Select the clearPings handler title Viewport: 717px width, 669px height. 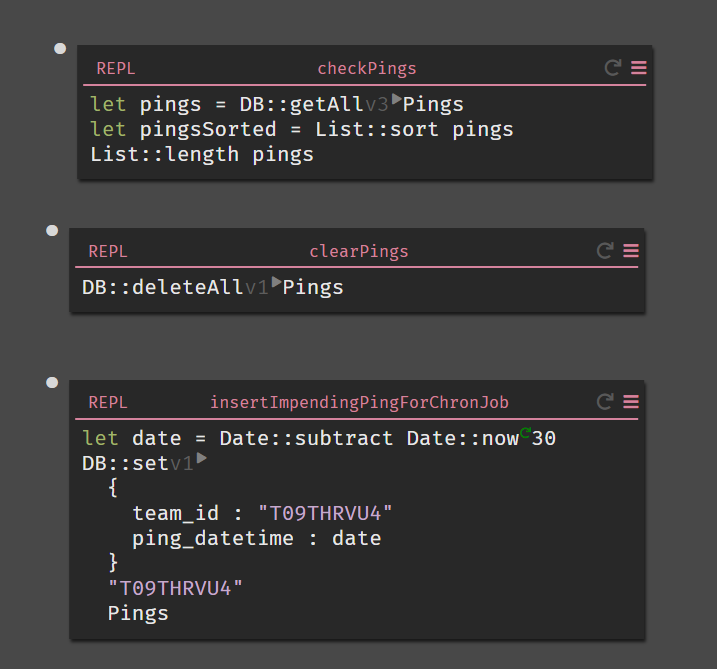358,252
